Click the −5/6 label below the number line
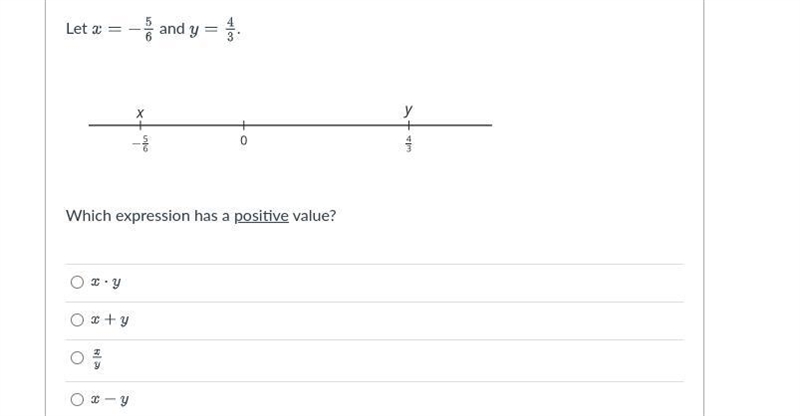This screenshot has width=800, height=416. pyautogui.click(x=141, y=144)
